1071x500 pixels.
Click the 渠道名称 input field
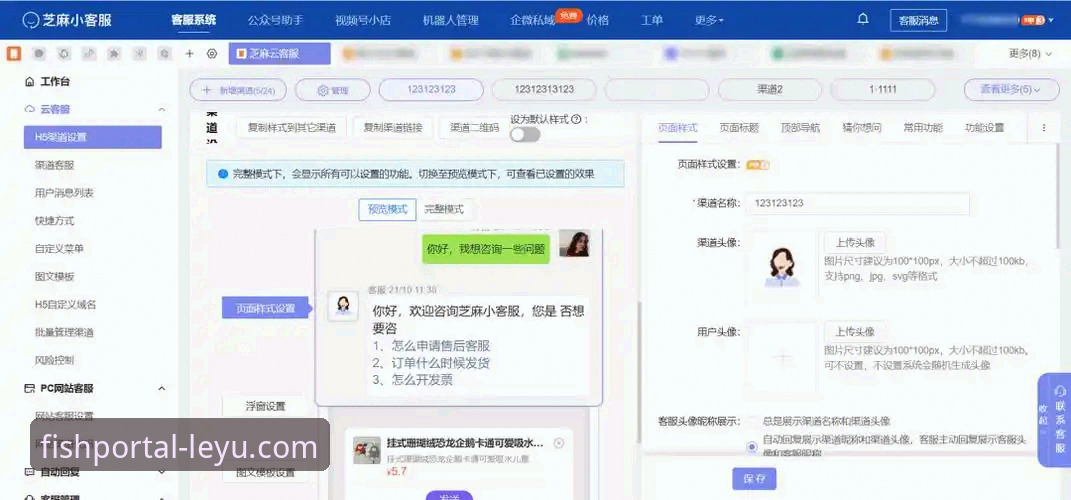coord(857,204)
